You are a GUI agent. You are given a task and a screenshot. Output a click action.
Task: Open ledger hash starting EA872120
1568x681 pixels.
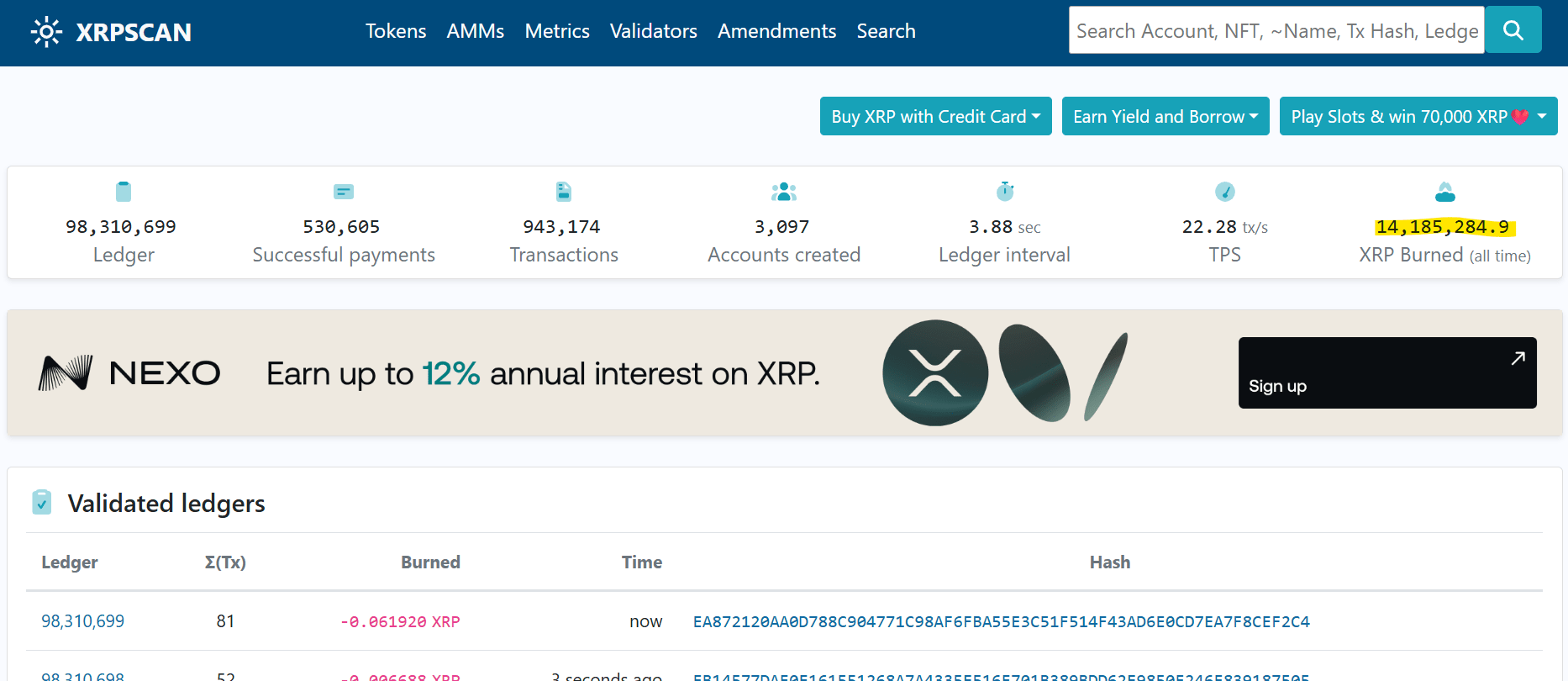[x=1001, y=621]
